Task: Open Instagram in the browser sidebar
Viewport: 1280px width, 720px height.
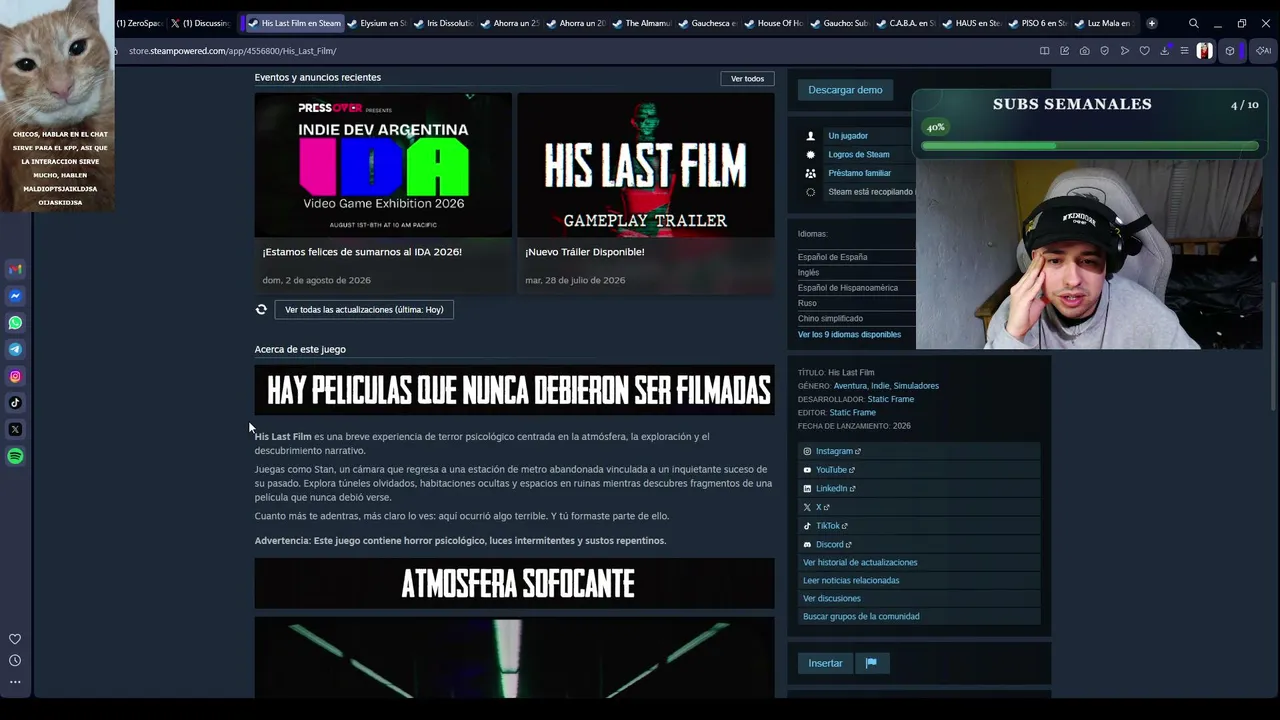Action: click(x=15, y=376)
